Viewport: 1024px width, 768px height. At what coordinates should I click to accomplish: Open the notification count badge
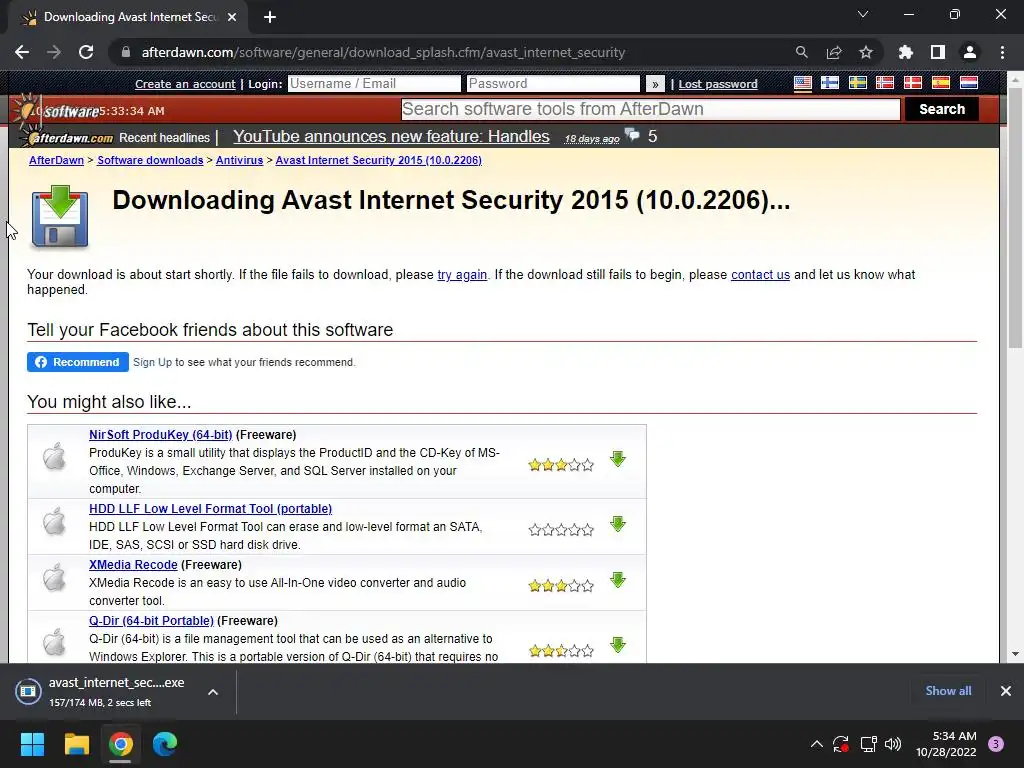(x=996, y=744)
